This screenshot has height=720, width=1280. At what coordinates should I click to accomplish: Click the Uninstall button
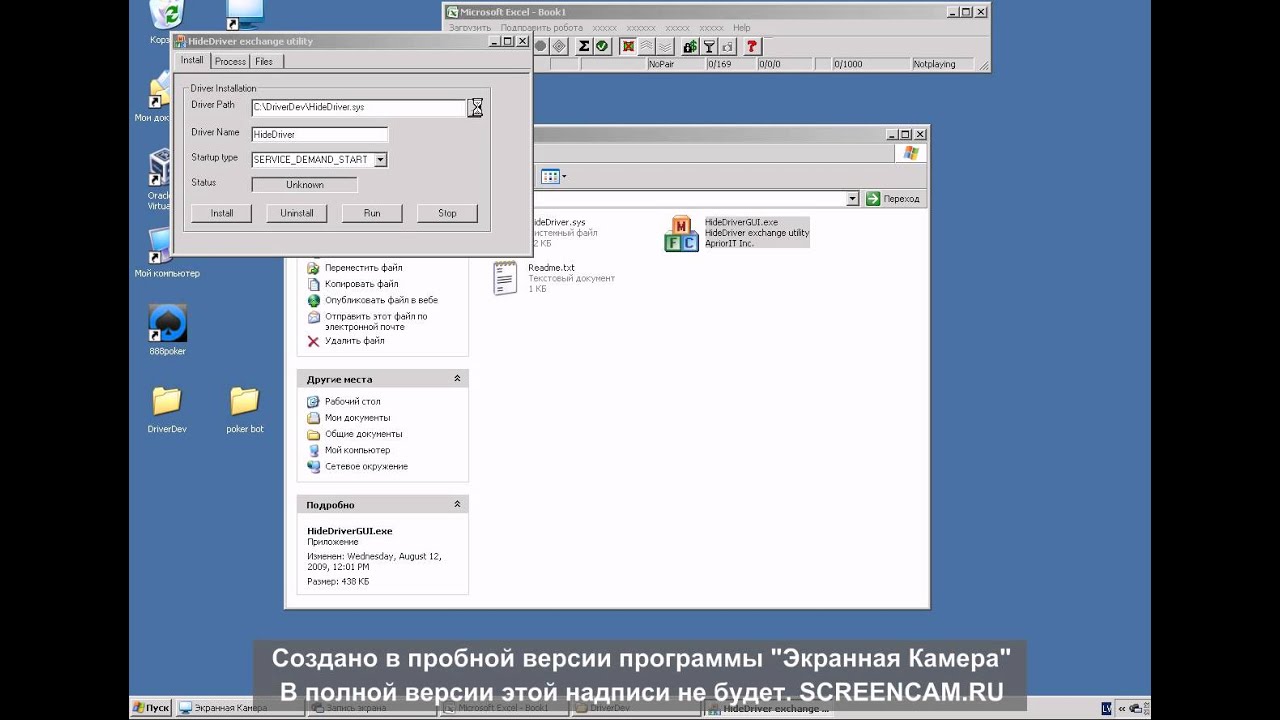297,213
